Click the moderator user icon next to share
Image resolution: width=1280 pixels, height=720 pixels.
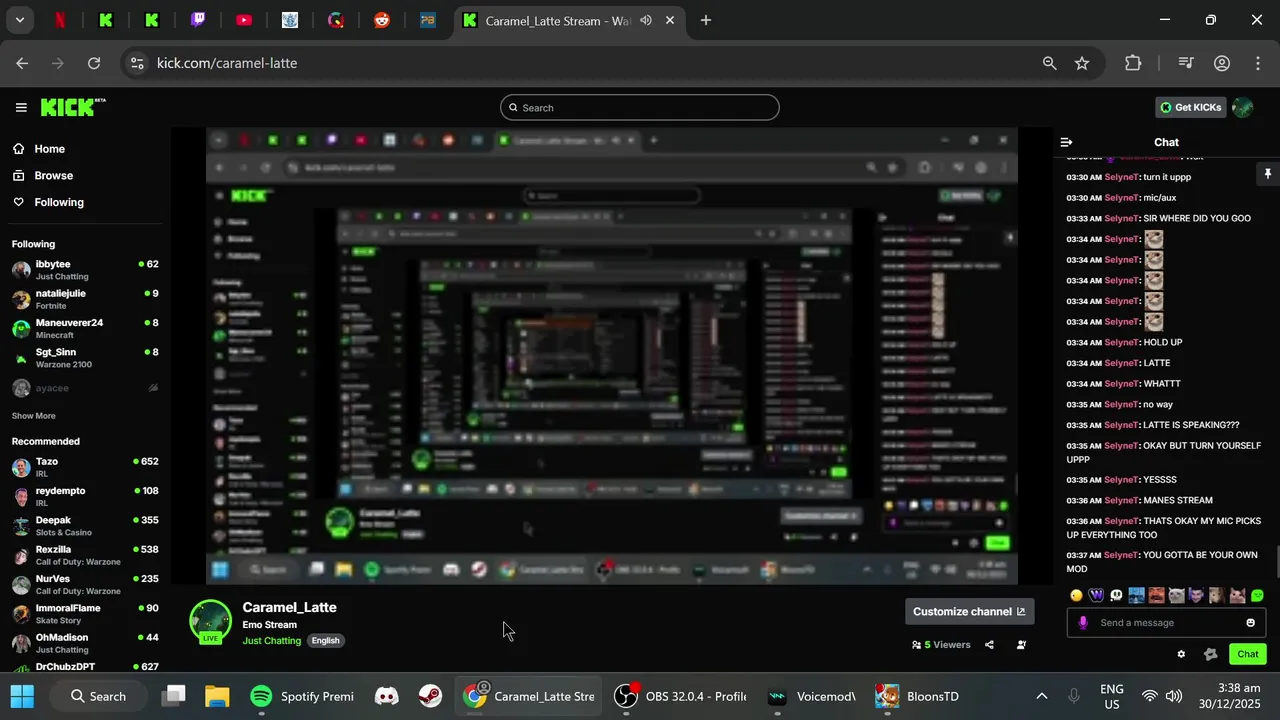pyautogui.click(x=1021, y=645)
